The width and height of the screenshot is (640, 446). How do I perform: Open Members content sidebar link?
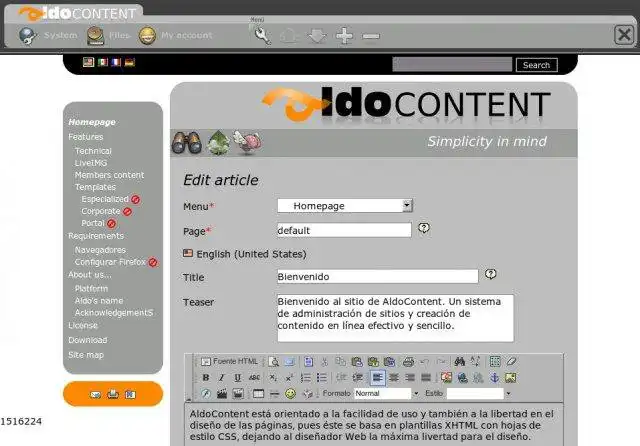pyautogui.click(x=109, y=175)
